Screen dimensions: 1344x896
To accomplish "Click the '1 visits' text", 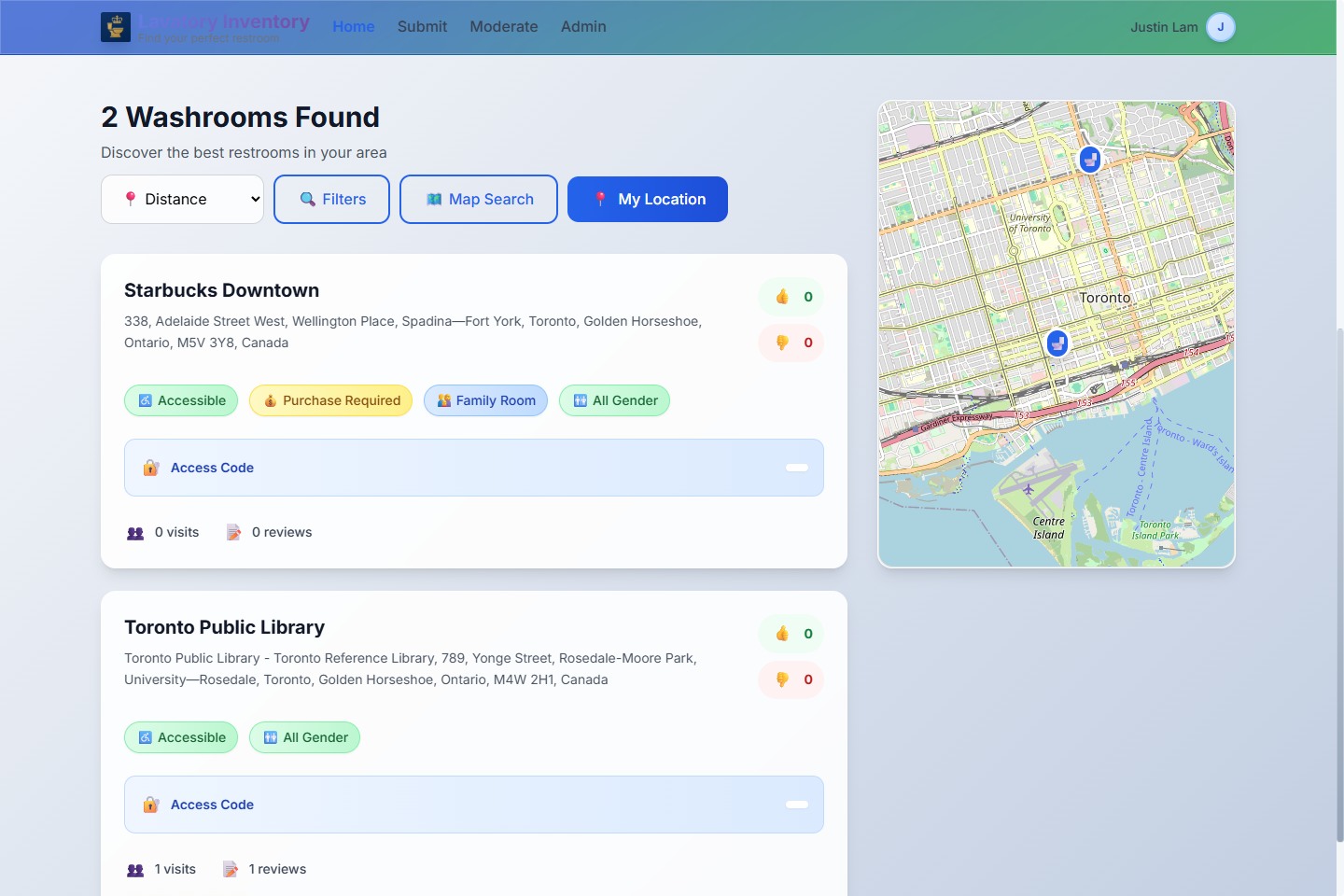I will coord(175,869).
